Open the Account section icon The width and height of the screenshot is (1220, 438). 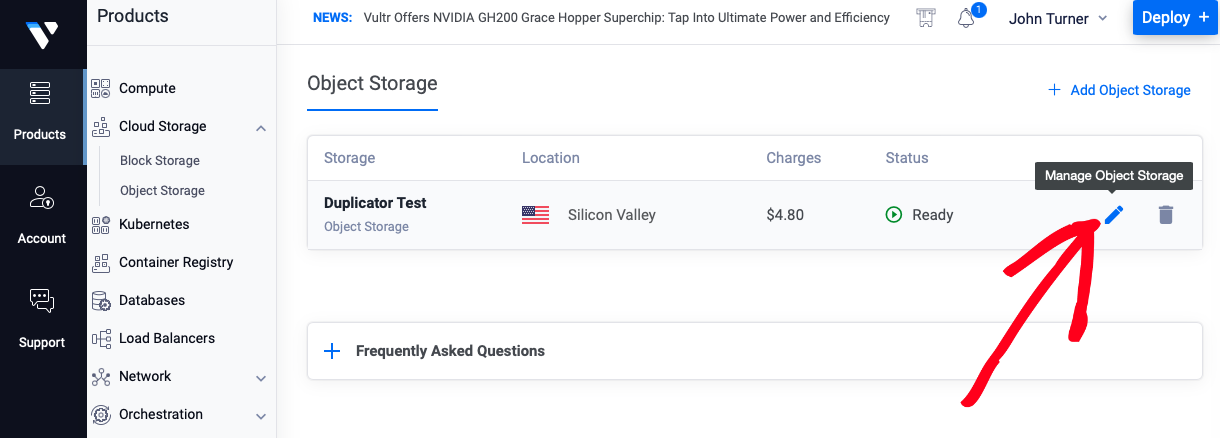(42, 197)
